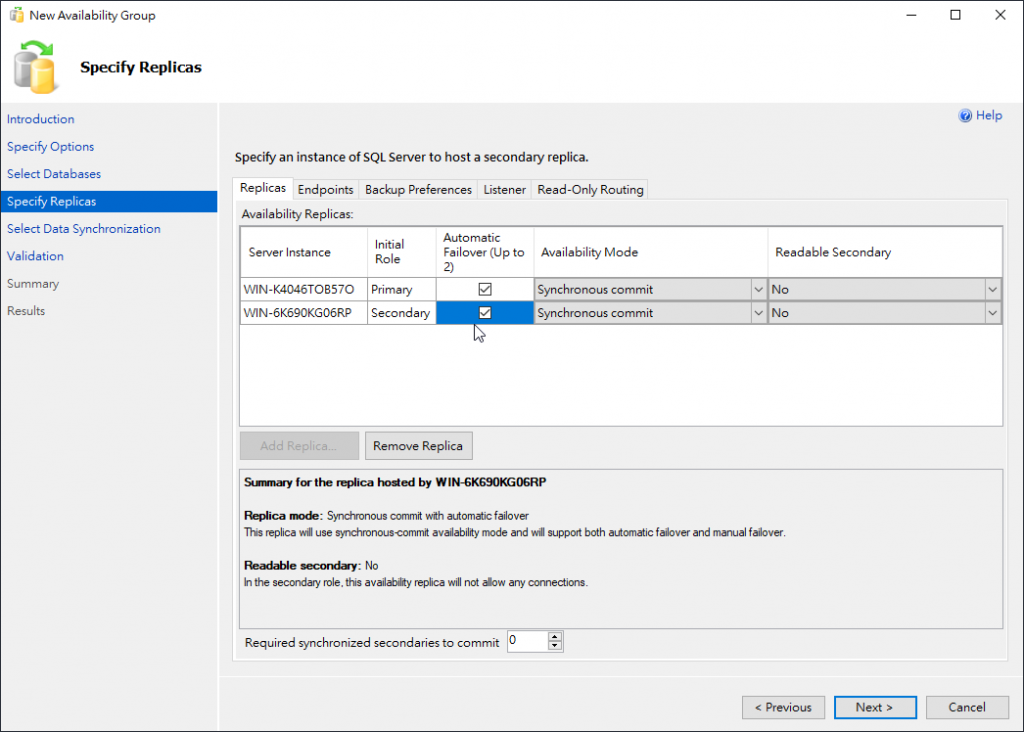The height and width of the screenshot is (732, 1024).
Task: Uncheck automatic failover for WIN-K4046TOB57O
Action: [x=485, y=289]
